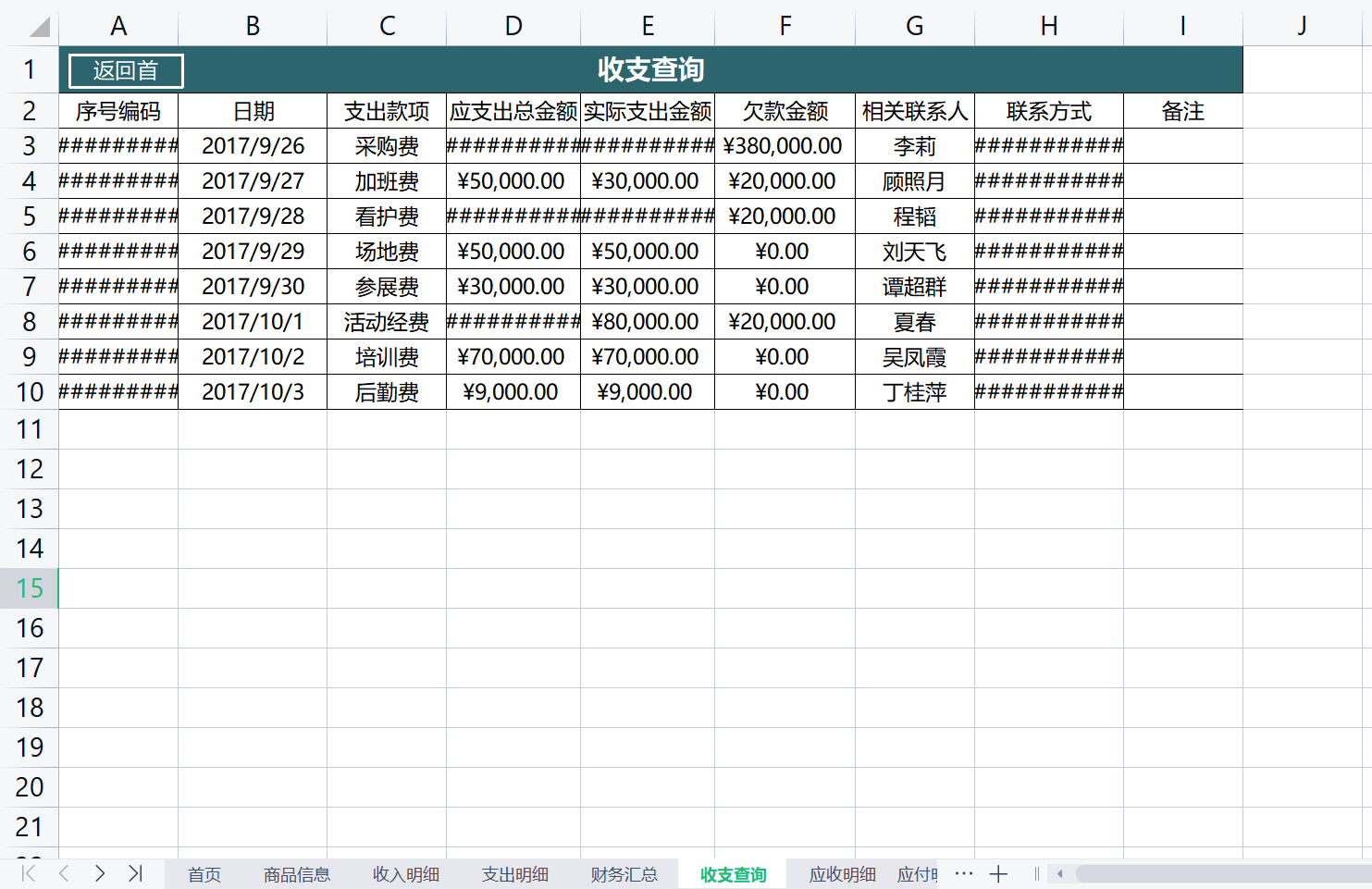Go to next sheet tab arrow
The width and height of the screenshot is (1372, 889).
coord(100,873)
